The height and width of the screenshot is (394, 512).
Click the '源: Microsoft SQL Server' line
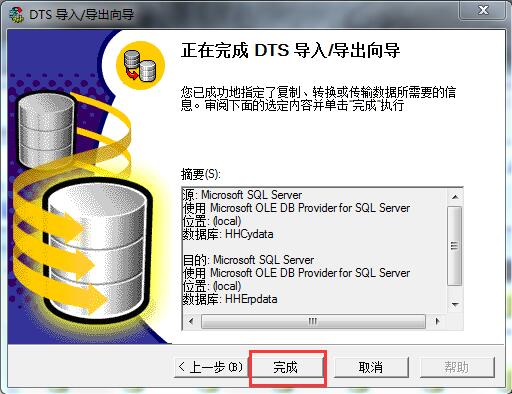pyautogui.click(x=242, y=195)
